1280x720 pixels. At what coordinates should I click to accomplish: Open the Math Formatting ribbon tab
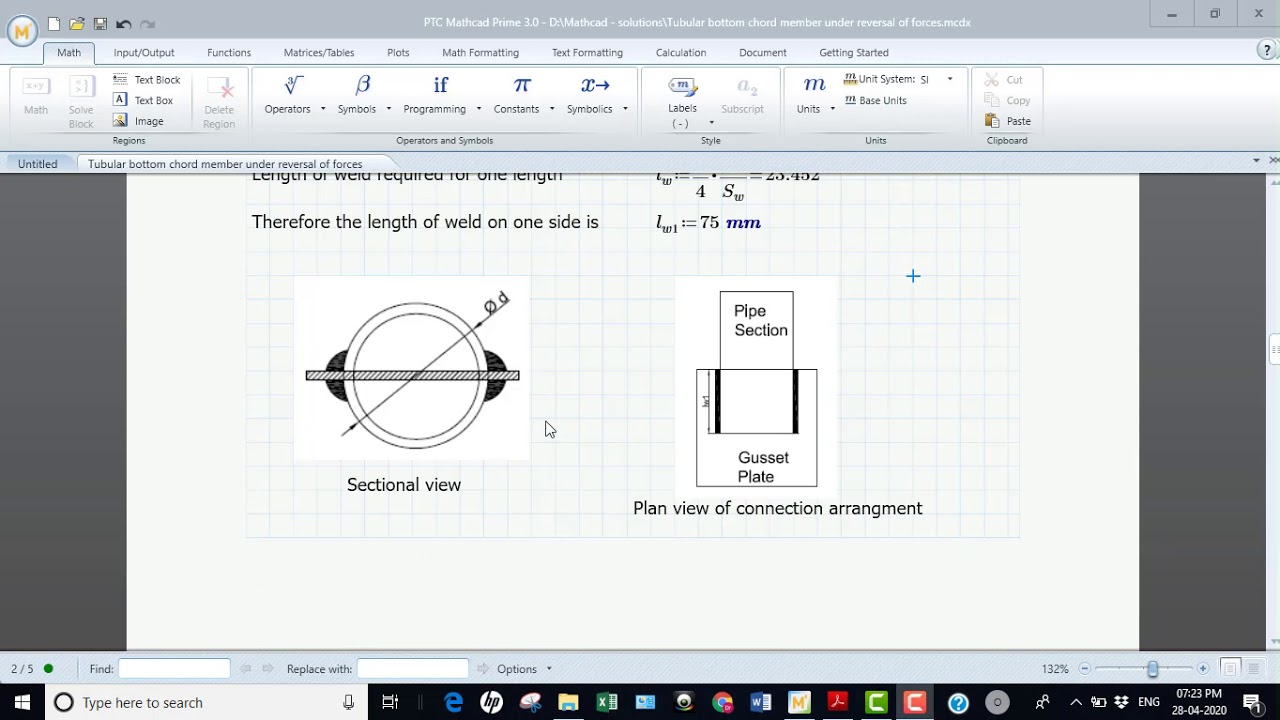pos(480,52)
